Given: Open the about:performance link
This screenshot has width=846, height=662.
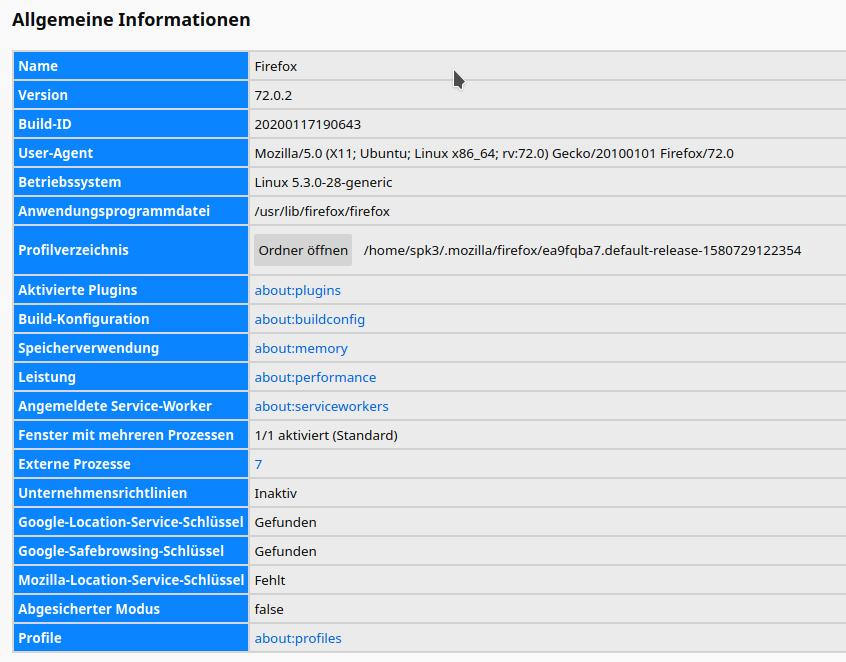Looking at the screenshot, I should click(x=315, y=377).
